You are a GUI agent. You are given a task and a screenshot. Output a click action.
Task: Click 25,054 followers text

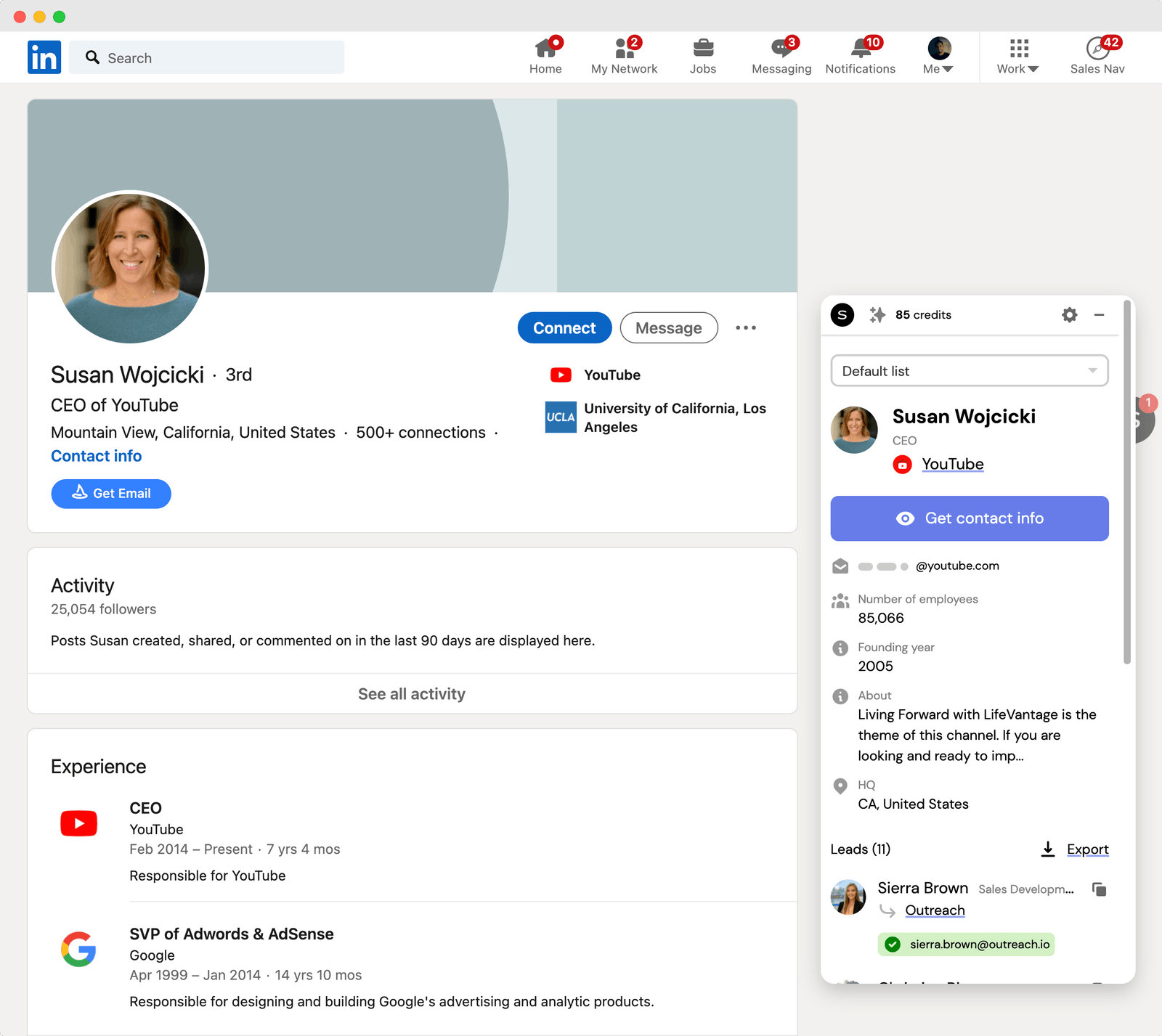[104, 609]
